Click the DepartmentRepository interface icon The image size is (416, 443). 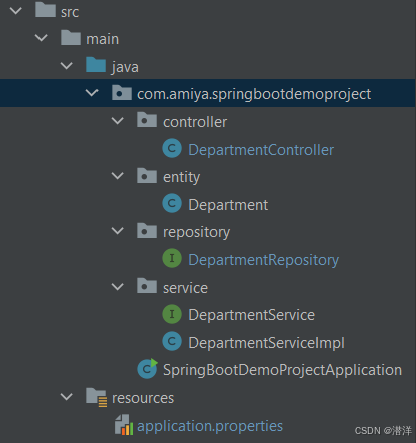[x=172, y=258]
